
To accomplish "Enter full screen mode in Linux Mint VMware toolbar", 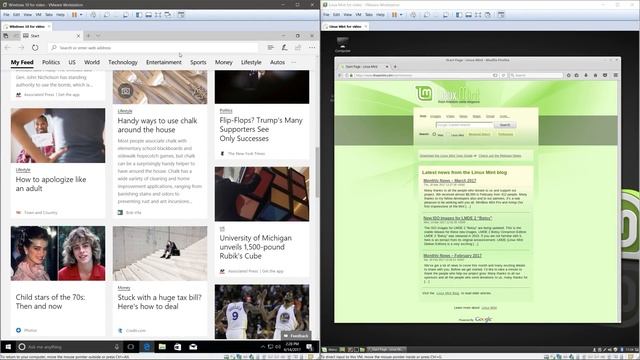I will [x=478, y=15].
